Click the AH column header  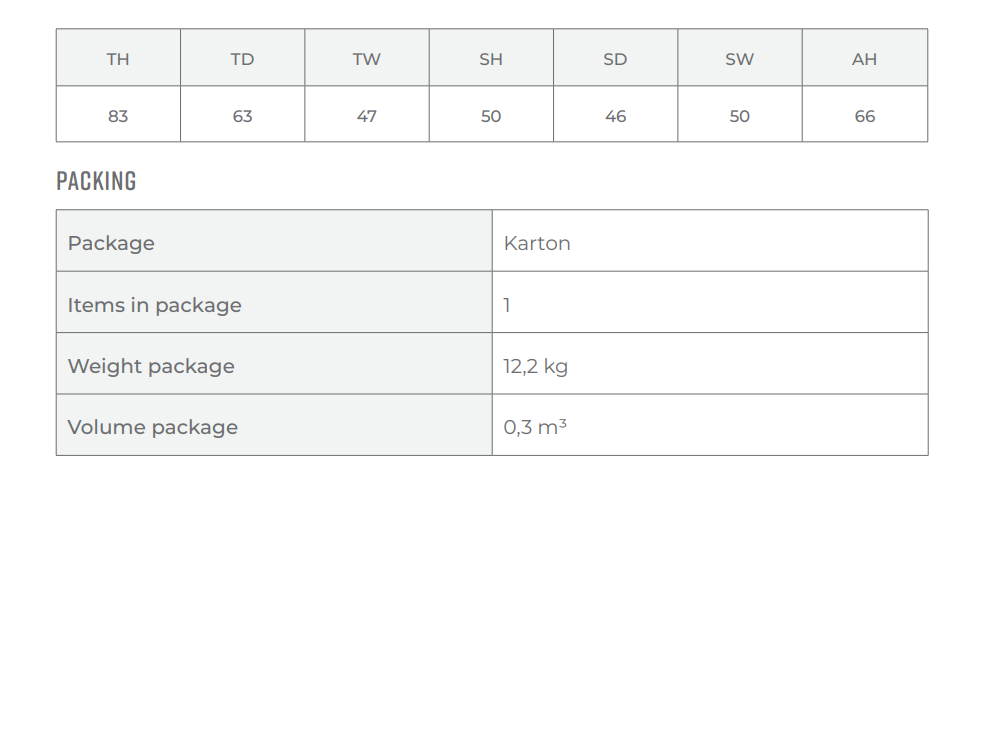point(865,58)
